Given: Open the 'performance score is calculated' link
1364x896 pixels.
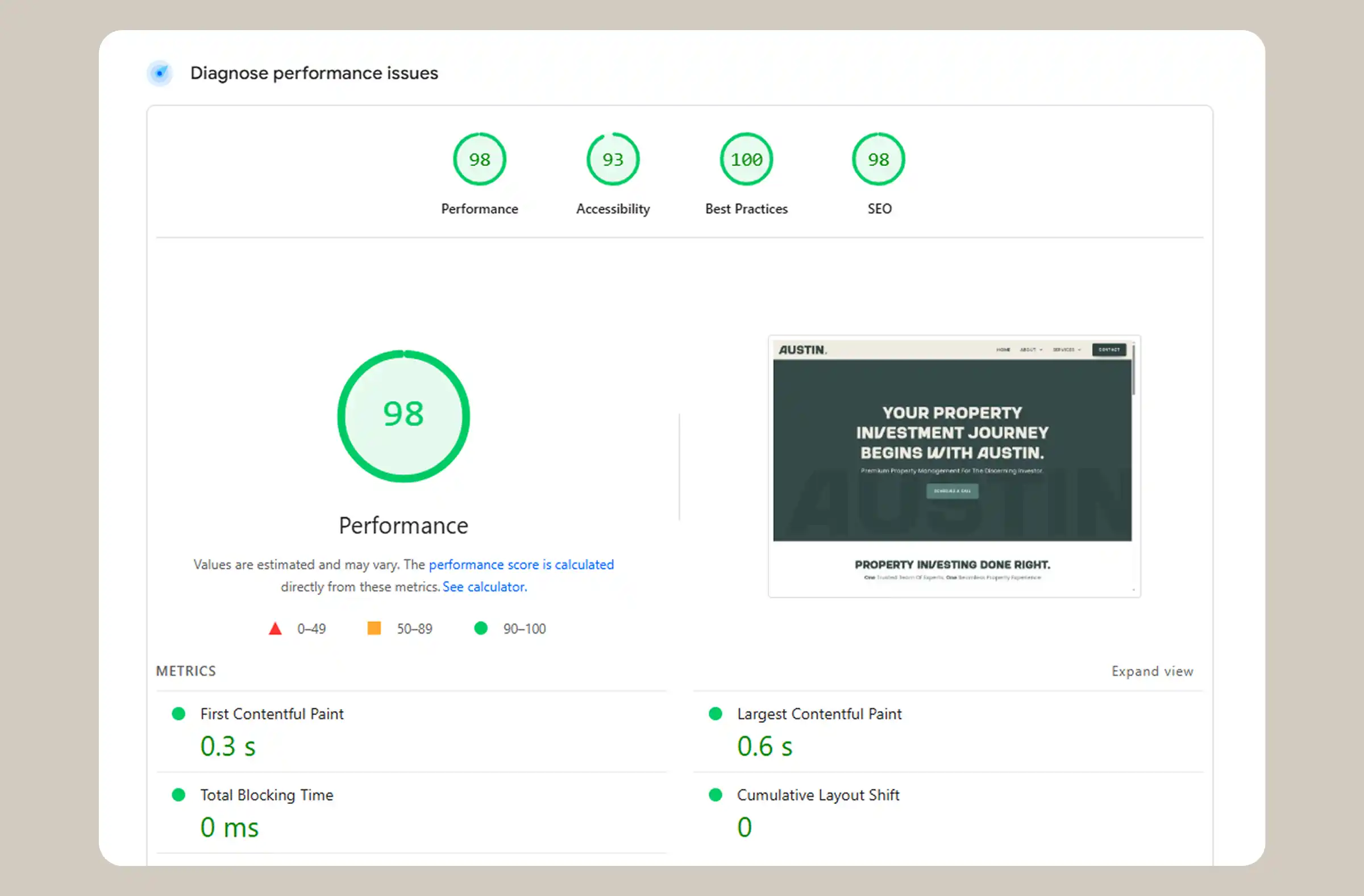Looking at the screenshot, I should coord(521,565).
